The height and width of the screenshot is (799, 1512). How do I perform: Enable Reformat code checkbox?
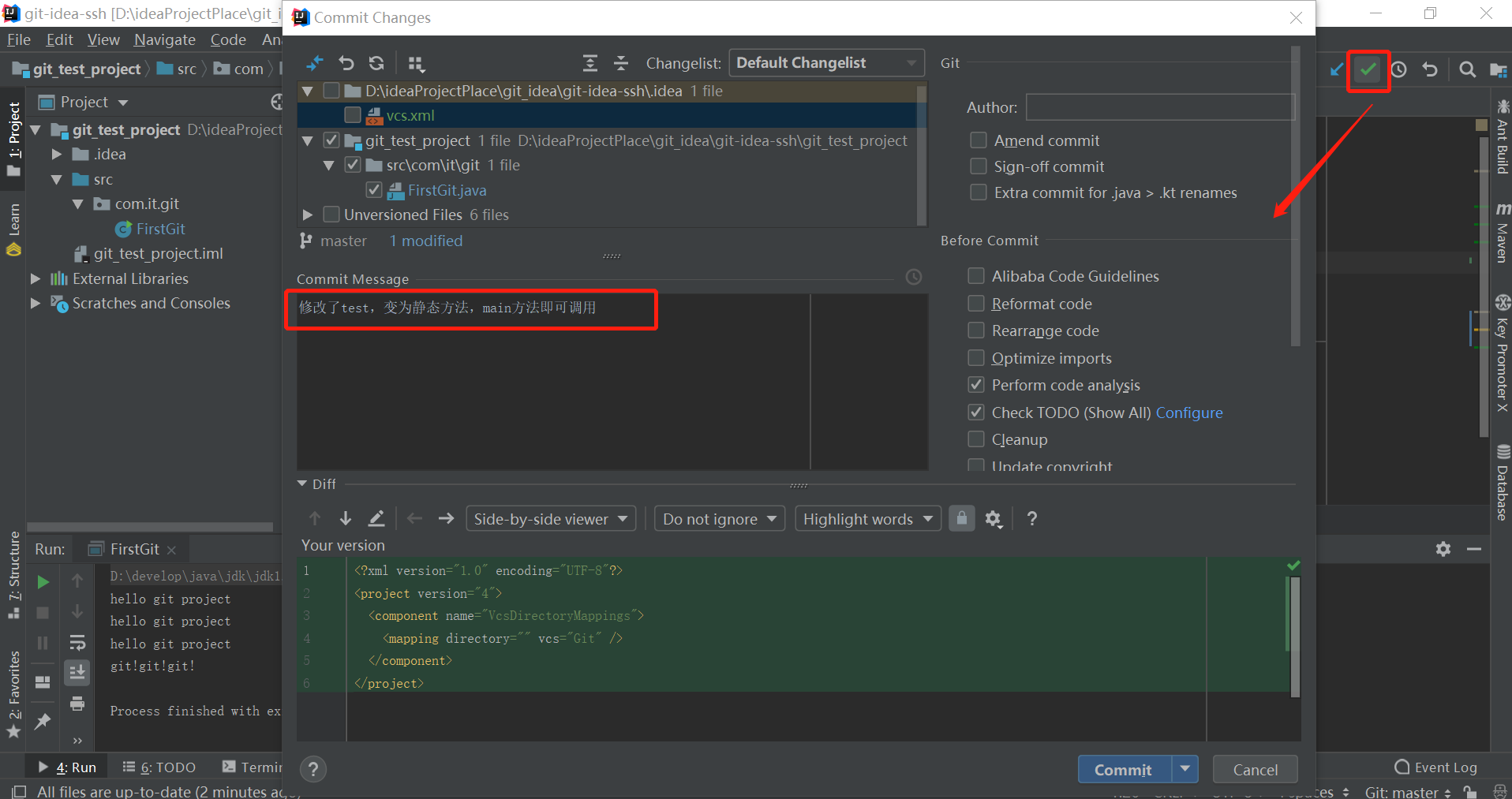976,304
